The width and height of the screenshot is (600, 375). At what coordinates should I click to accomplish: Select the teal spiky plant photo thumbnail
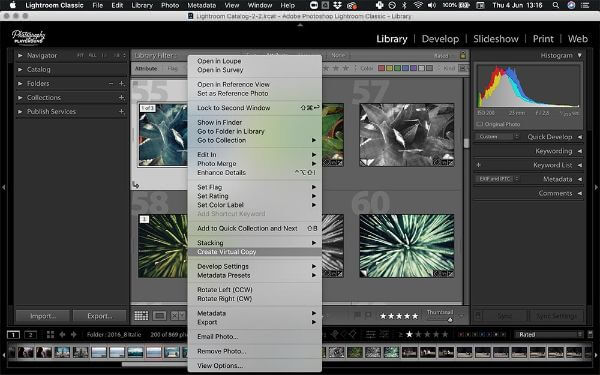coord(407,246)
